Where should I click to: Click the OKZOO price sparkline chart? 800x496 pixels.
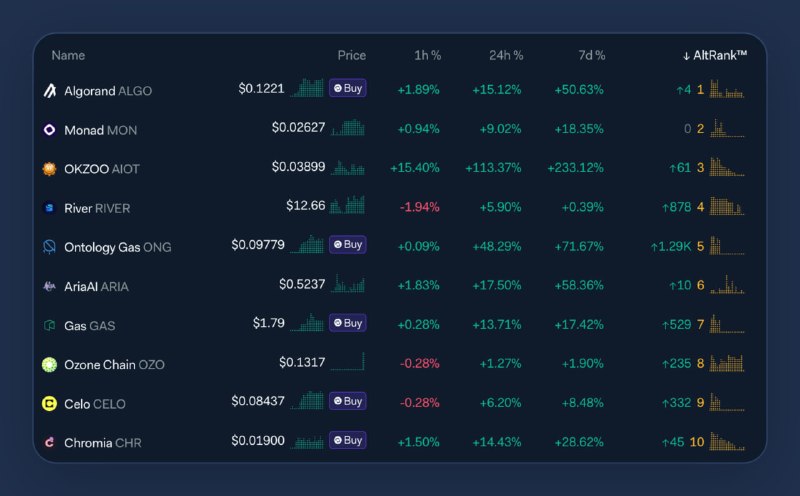(348, 167)
